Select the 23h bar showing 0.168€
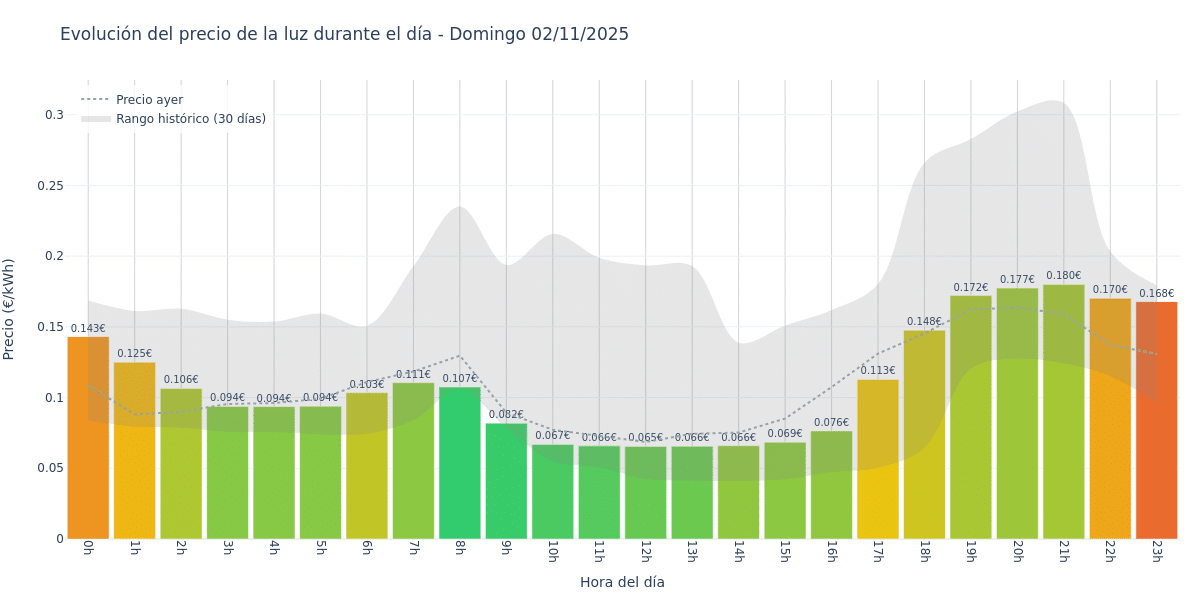This screenshot has height=600, width=1200. coord(1156,420)
